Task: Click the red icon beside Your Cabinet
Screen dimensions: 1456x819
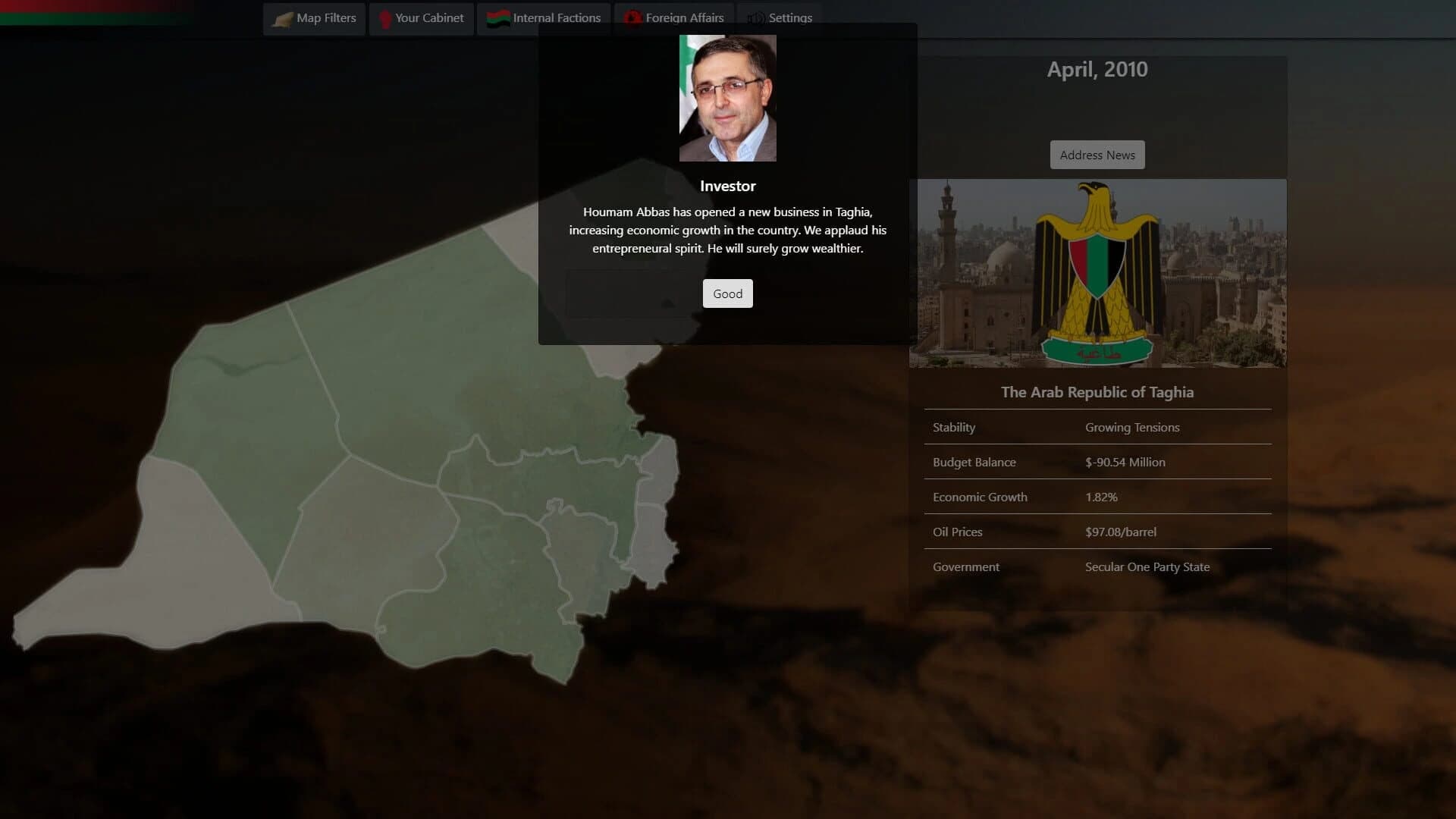Action: 385,19
